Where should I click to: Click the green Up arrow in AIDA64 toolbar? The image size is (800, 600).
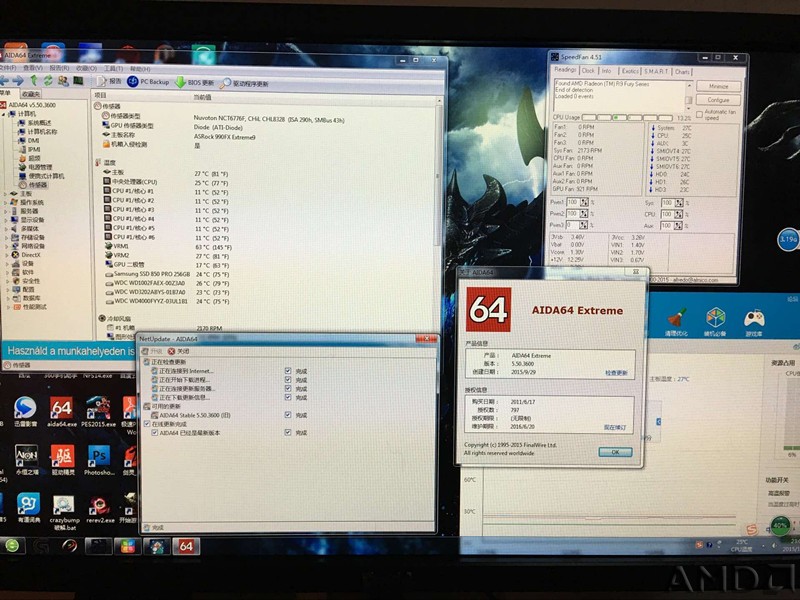coord(34,80)
